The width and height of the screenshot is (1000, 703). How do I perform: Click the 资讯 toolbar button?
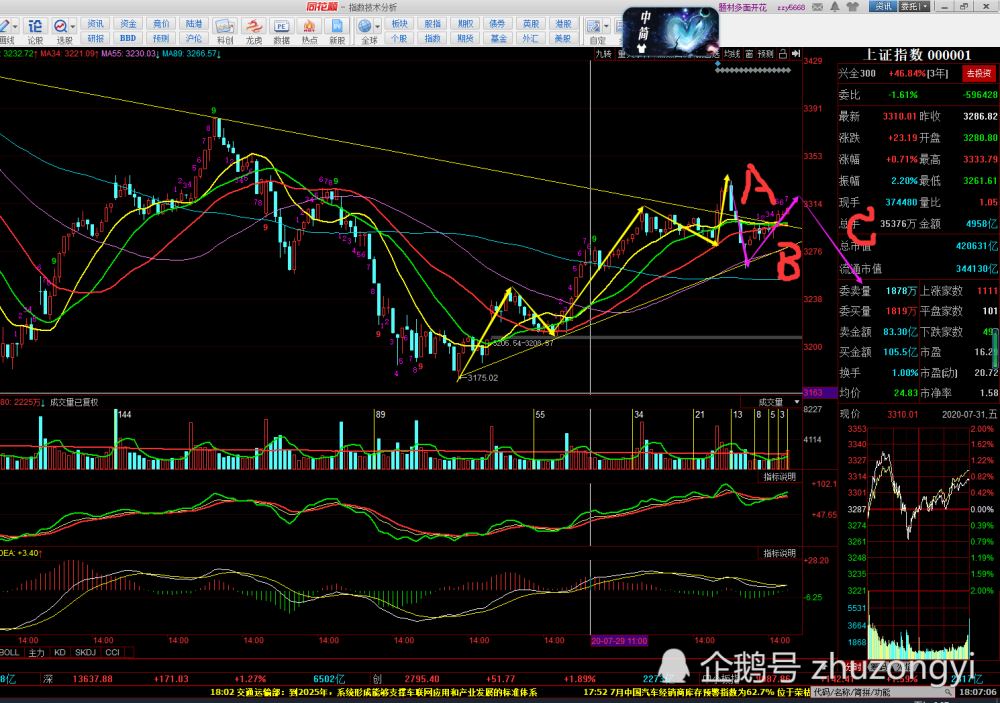tap(95, 24)
